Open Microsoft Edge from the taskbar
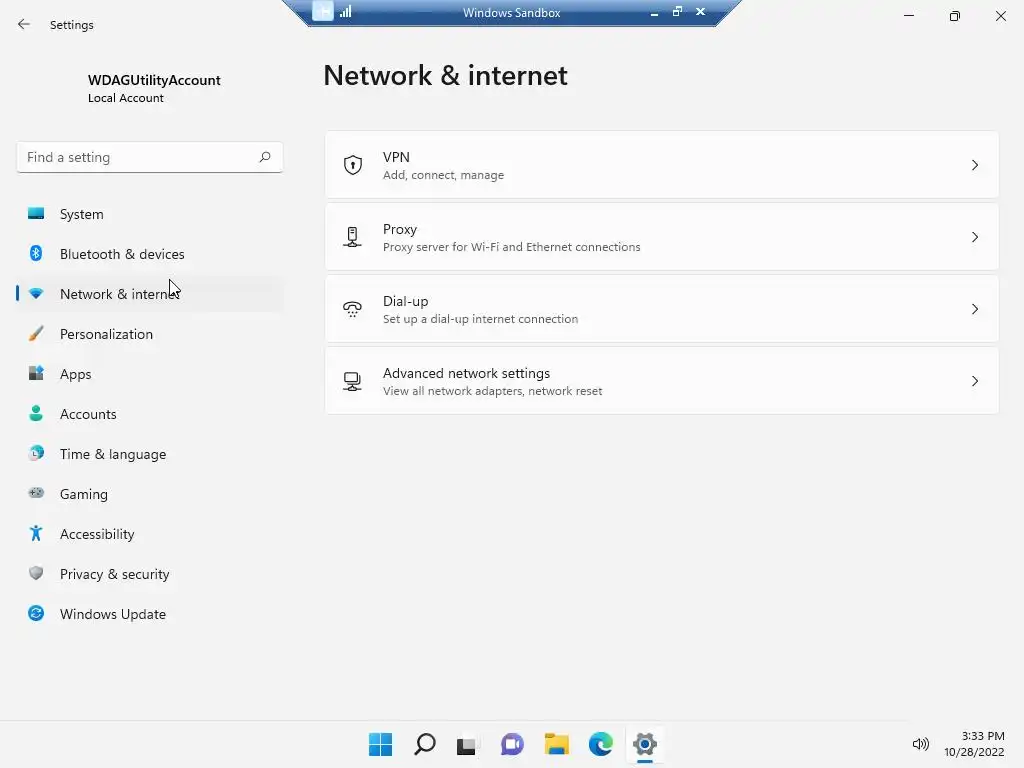 point(600,744)
